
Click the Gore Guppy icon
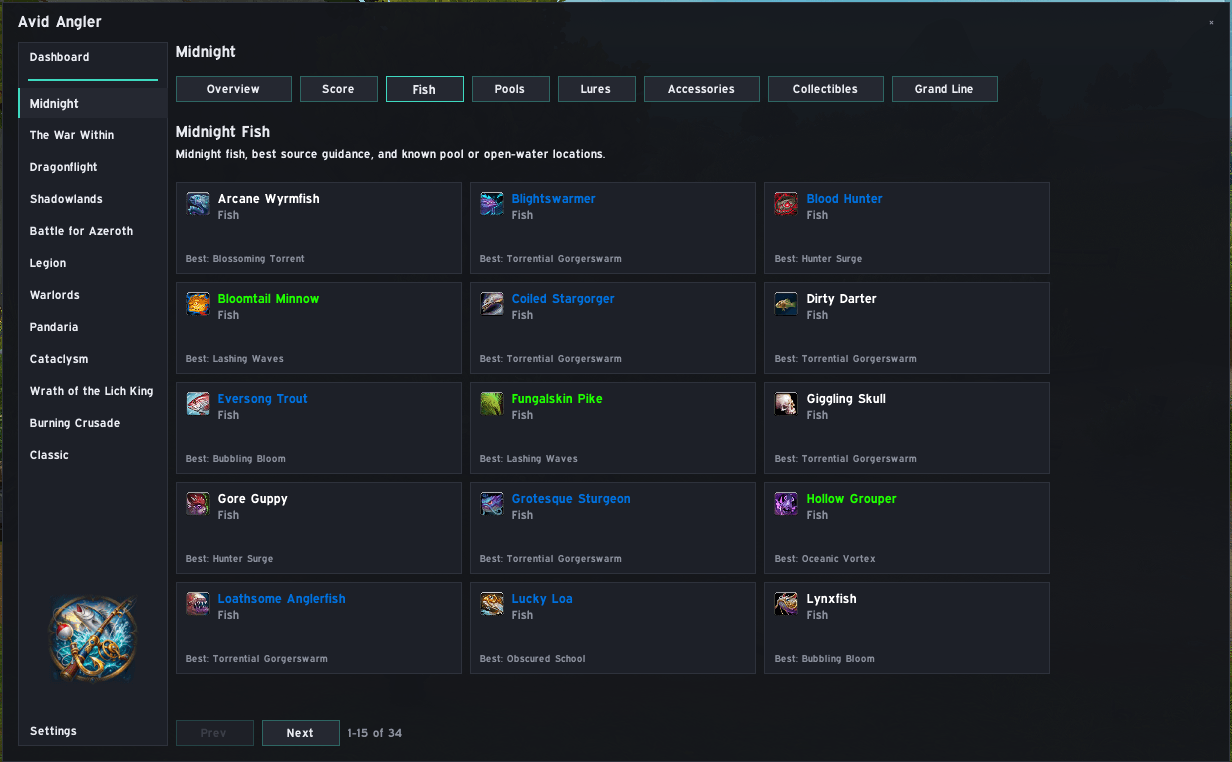pos(198,504)
